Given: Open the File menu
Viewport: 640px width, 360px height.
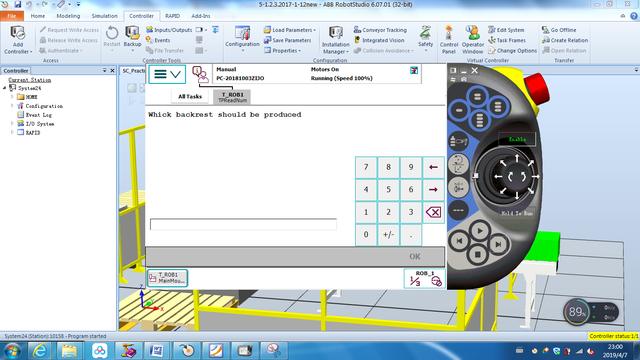Looking at the screenshot, I should pos(12,16).
